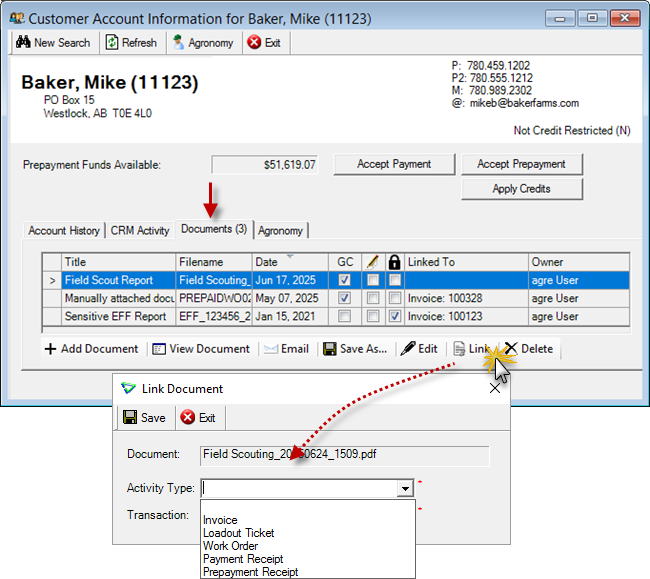
Task: Click the Link Document dialog logo icon
Action: [x=129, y=388]
